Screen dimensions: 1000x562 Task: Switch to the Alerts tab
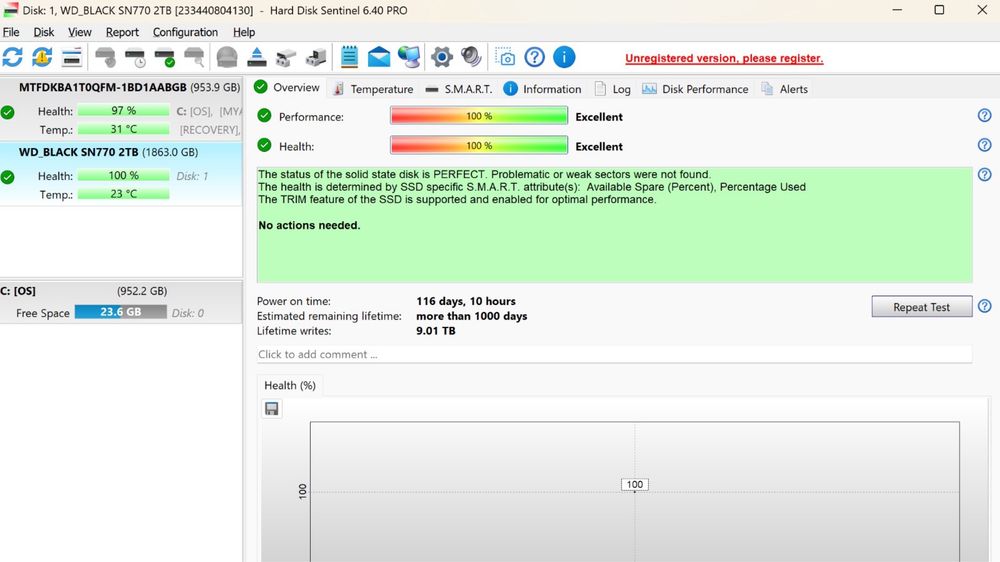click(x=784, y=89)
